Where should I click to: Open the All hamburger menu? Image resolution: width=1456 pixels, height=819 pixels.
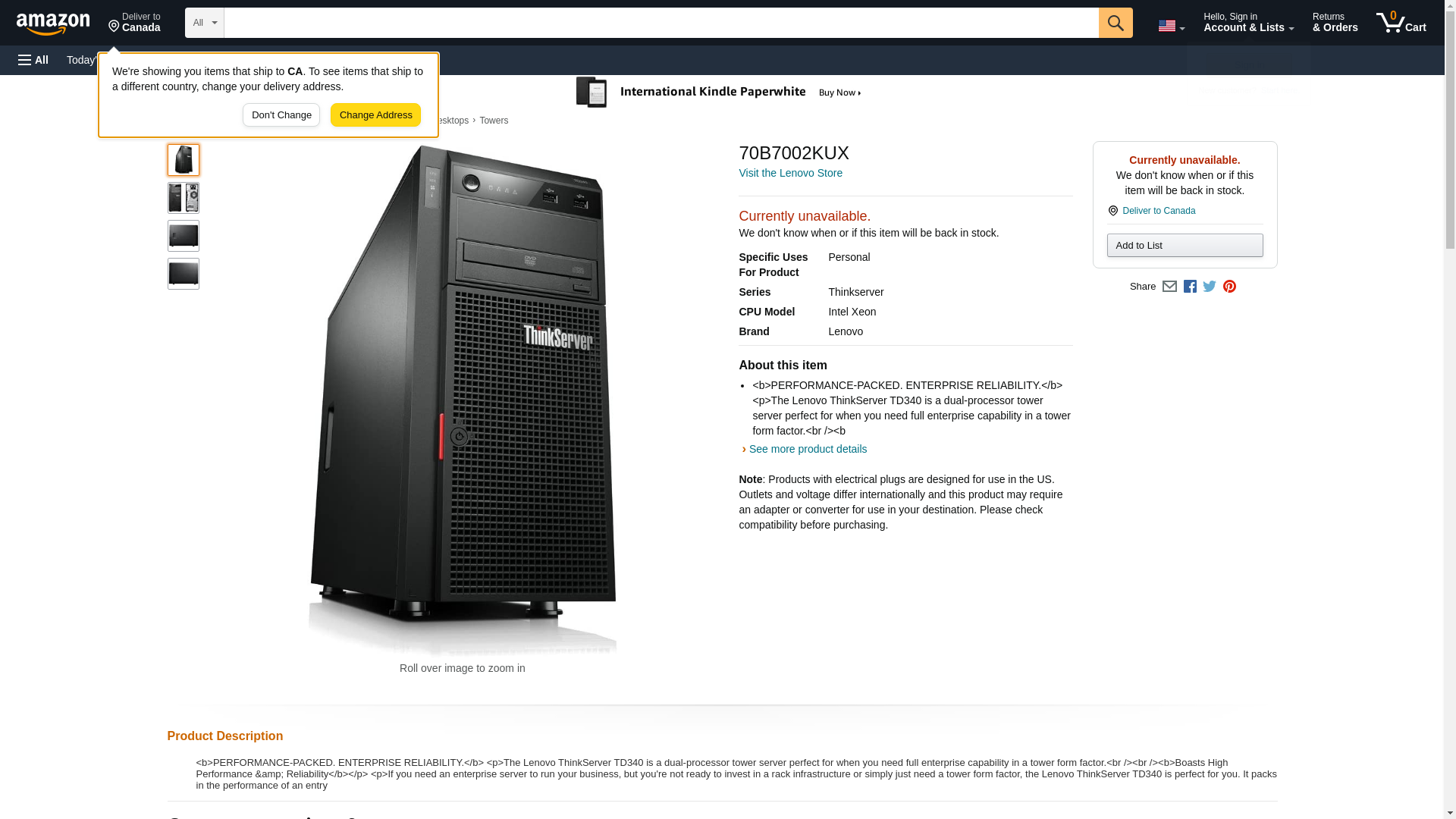point(33,60)
